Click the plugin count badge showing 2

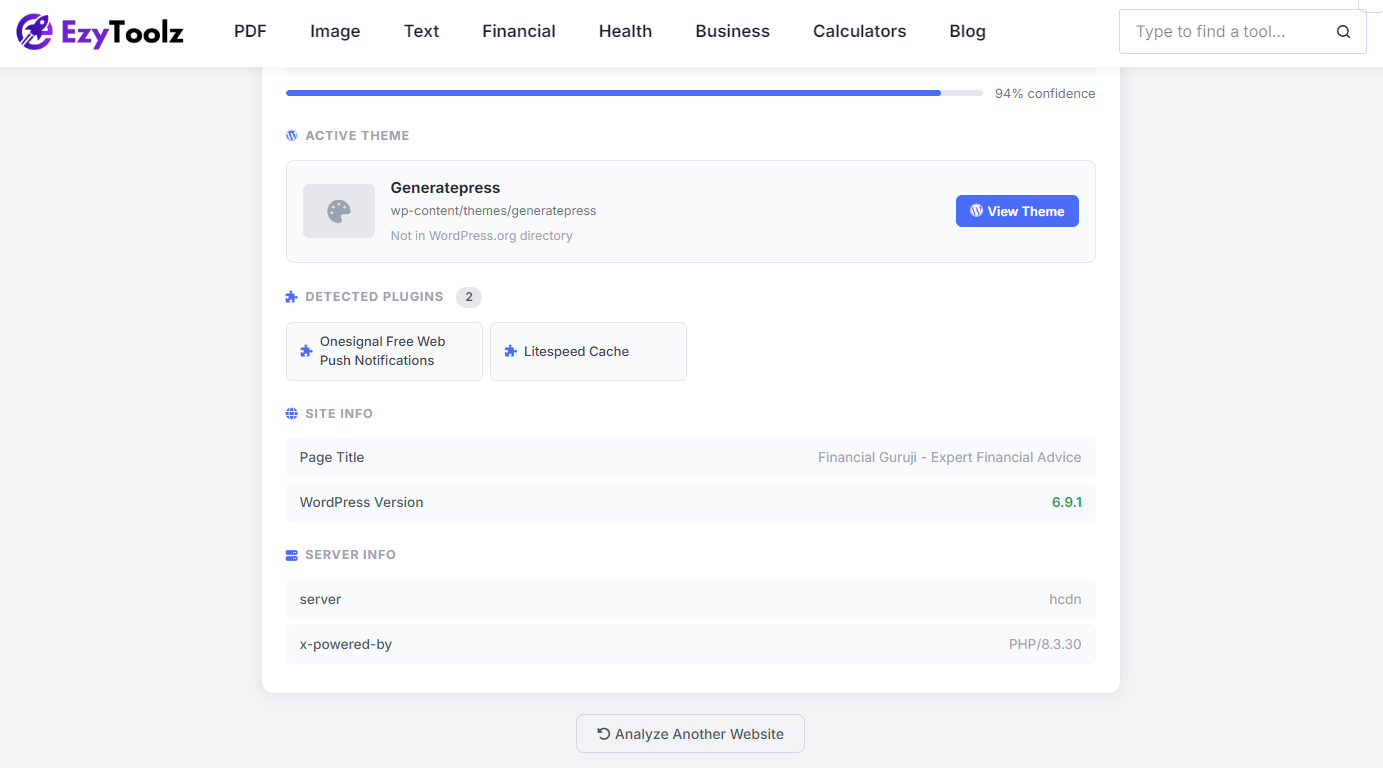(468, 296)
